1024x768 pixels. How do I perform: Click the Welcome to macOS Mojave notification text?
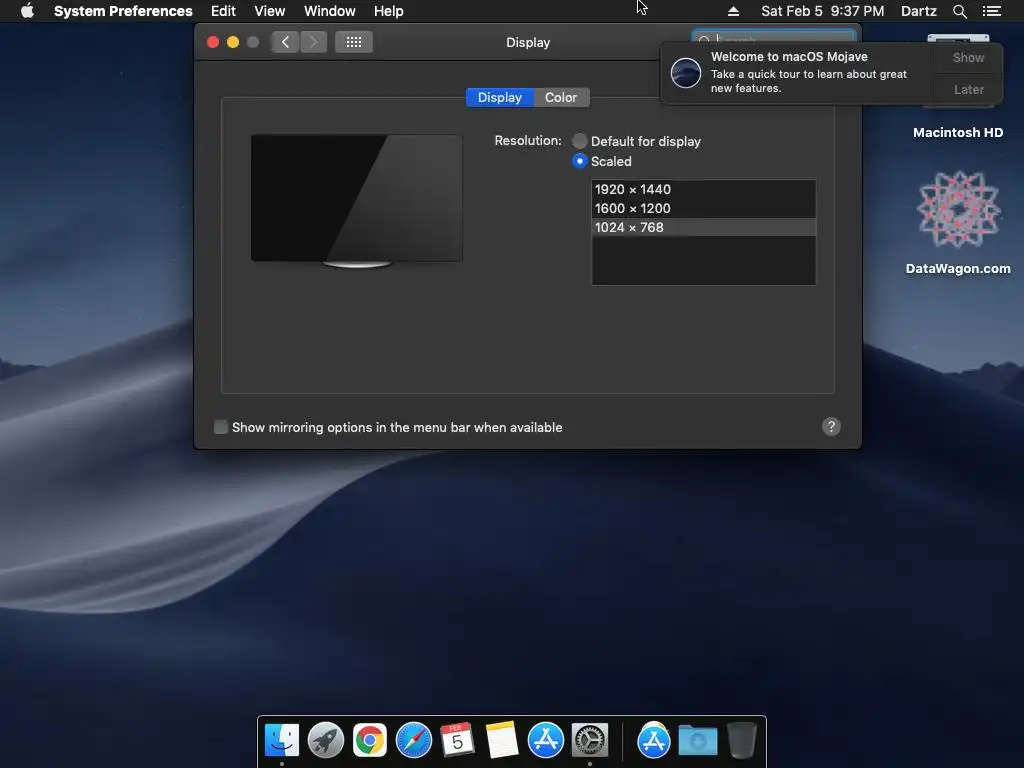pos(789,57)
